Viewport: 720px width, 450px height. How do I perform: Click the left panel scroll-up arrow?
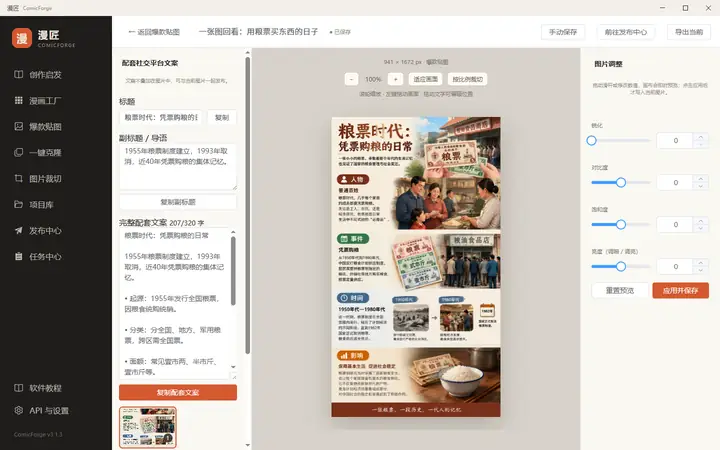(248, 53)
